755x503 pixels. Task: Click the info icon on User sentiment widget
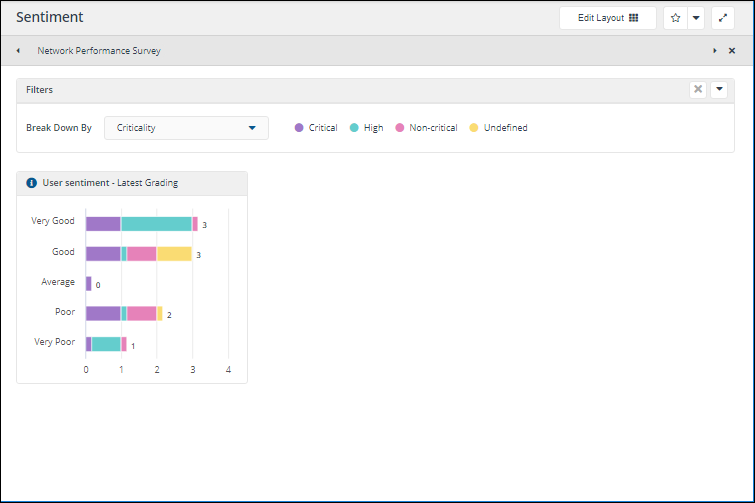point(32,183)
